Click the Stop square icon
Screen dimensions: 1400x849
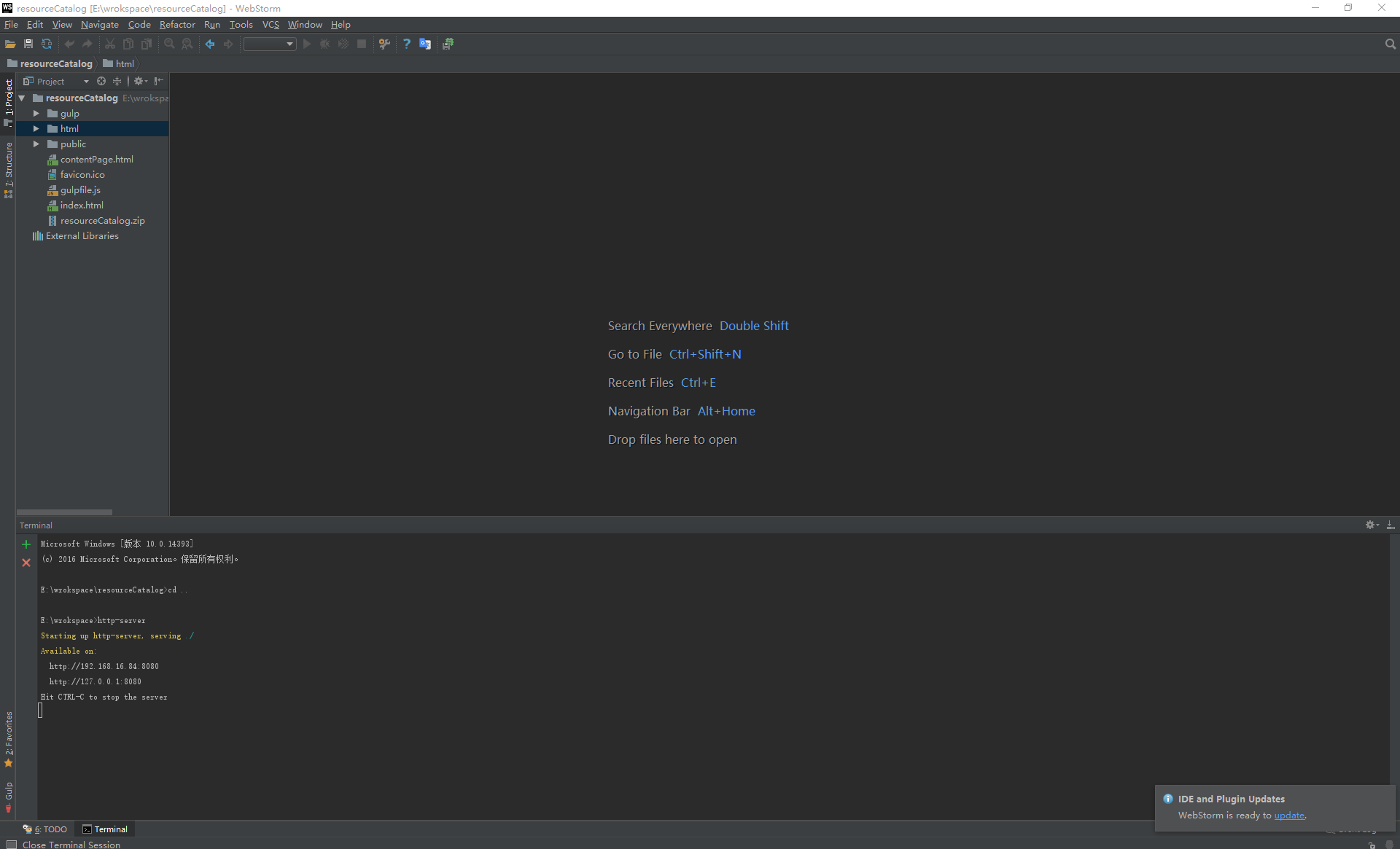362,44
